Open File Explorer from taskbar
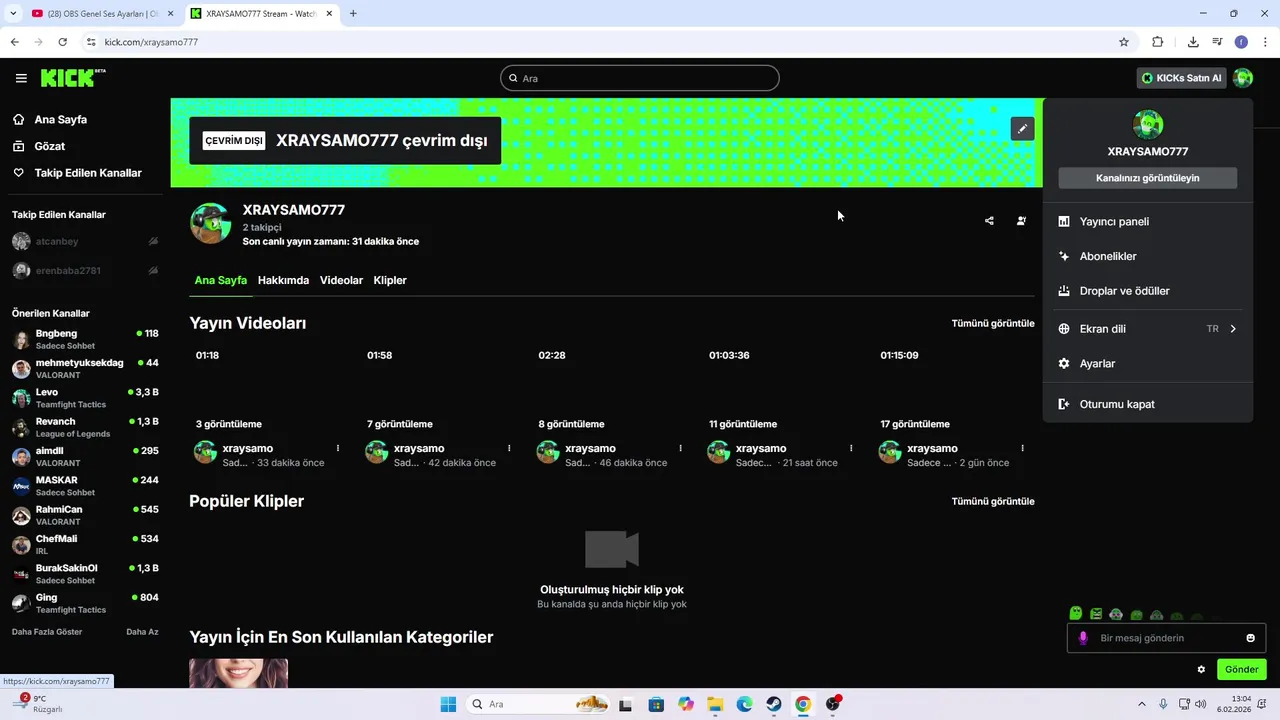1280x720 pixels. coord(715,704)
